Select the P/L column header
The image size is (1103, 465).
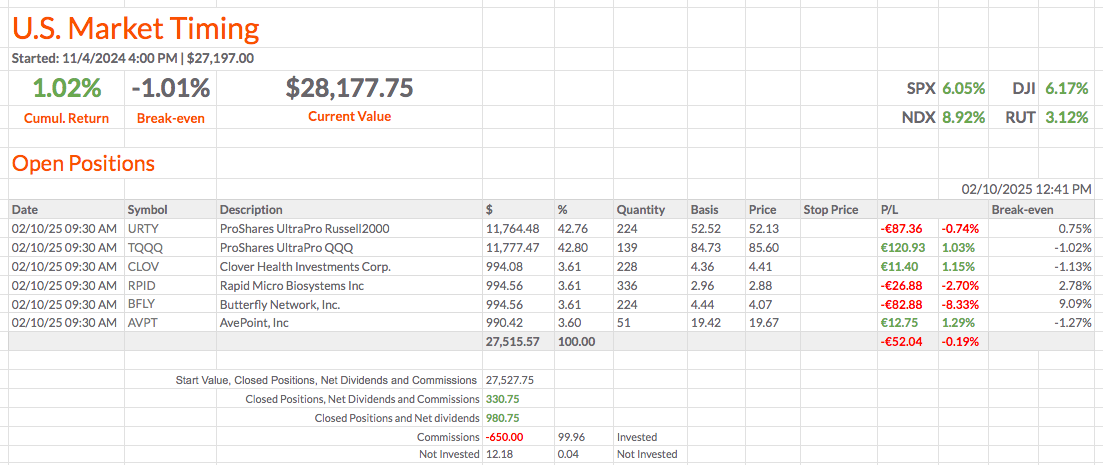(x=890, y=210)
